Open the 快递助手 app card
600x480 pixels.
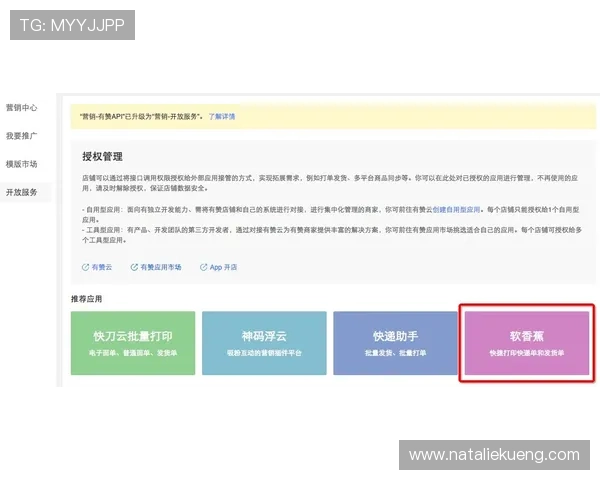395,343
